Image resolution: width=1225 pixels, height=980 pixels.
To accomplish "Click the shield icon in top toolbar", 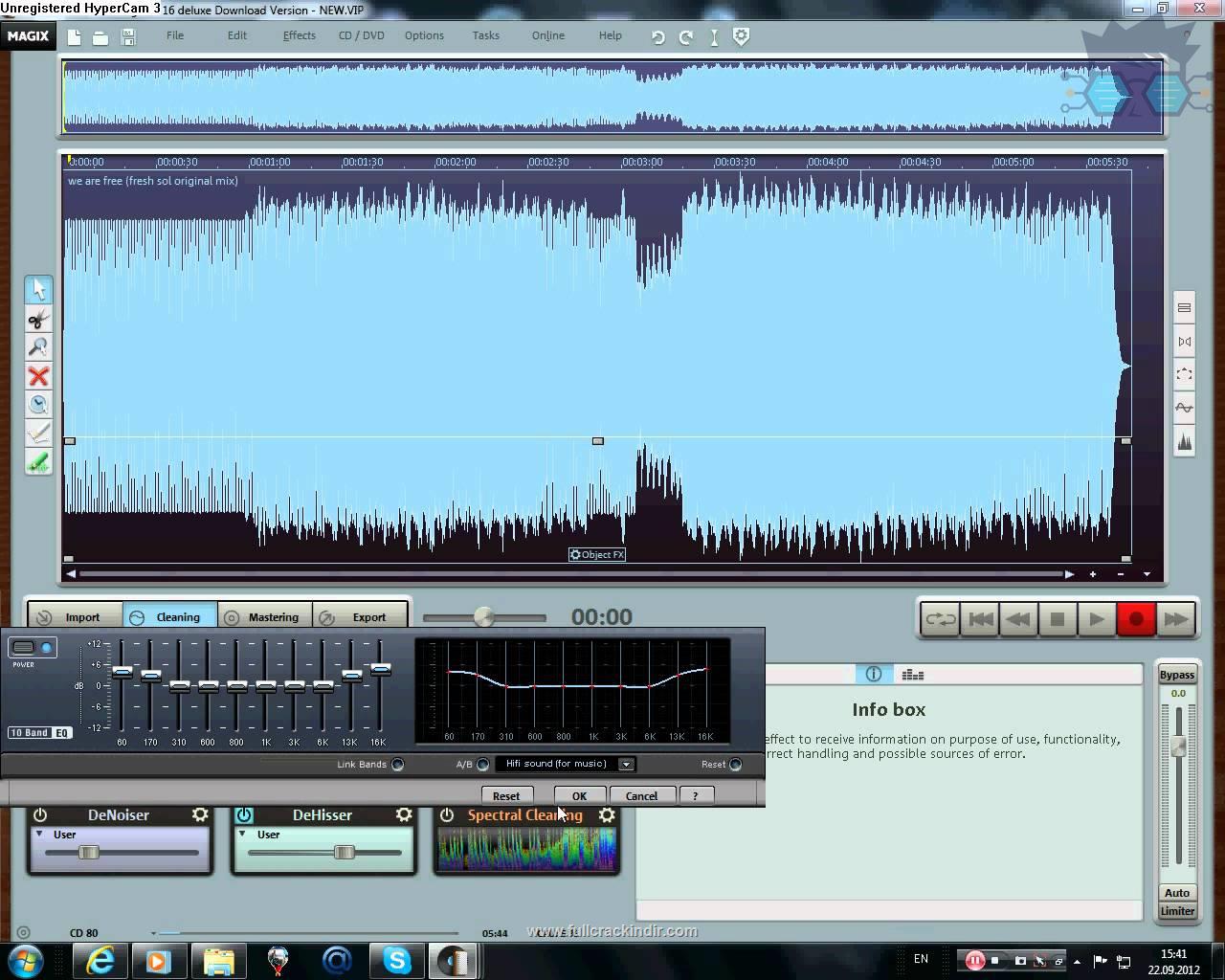I will (741, 36).
